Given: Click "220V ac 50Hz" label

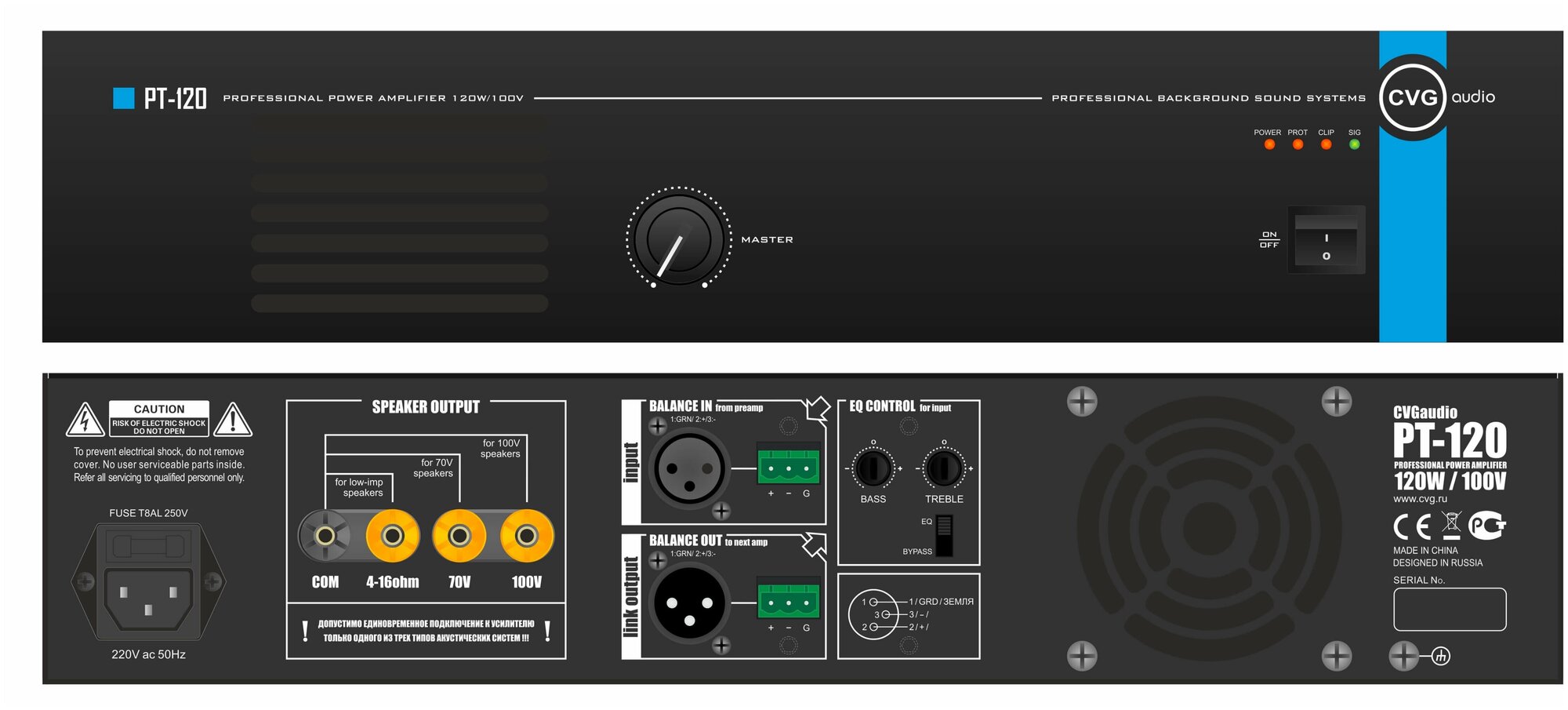Looking at the screenshot, I should point(148,654).
